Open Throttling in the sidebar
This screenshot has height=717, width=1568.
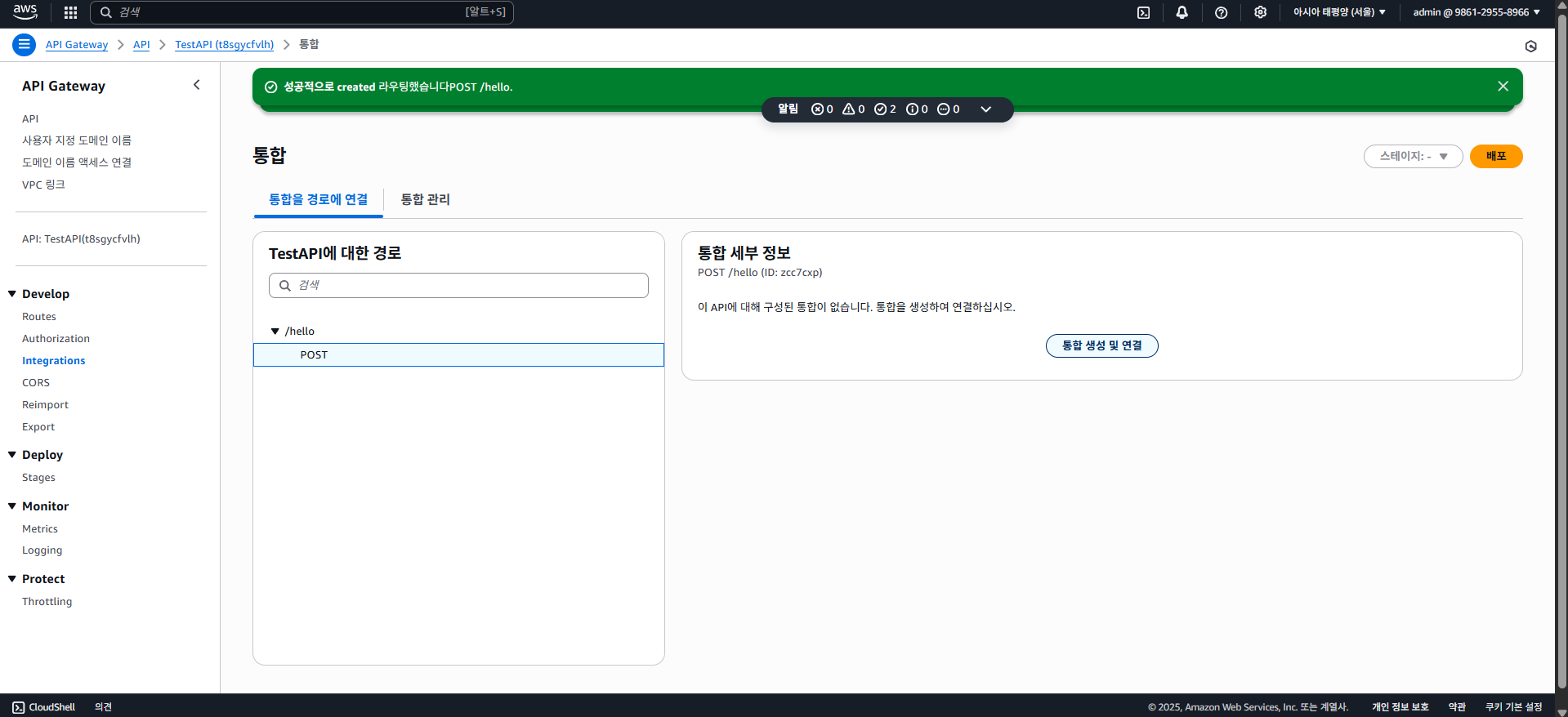tap(47, 602)
